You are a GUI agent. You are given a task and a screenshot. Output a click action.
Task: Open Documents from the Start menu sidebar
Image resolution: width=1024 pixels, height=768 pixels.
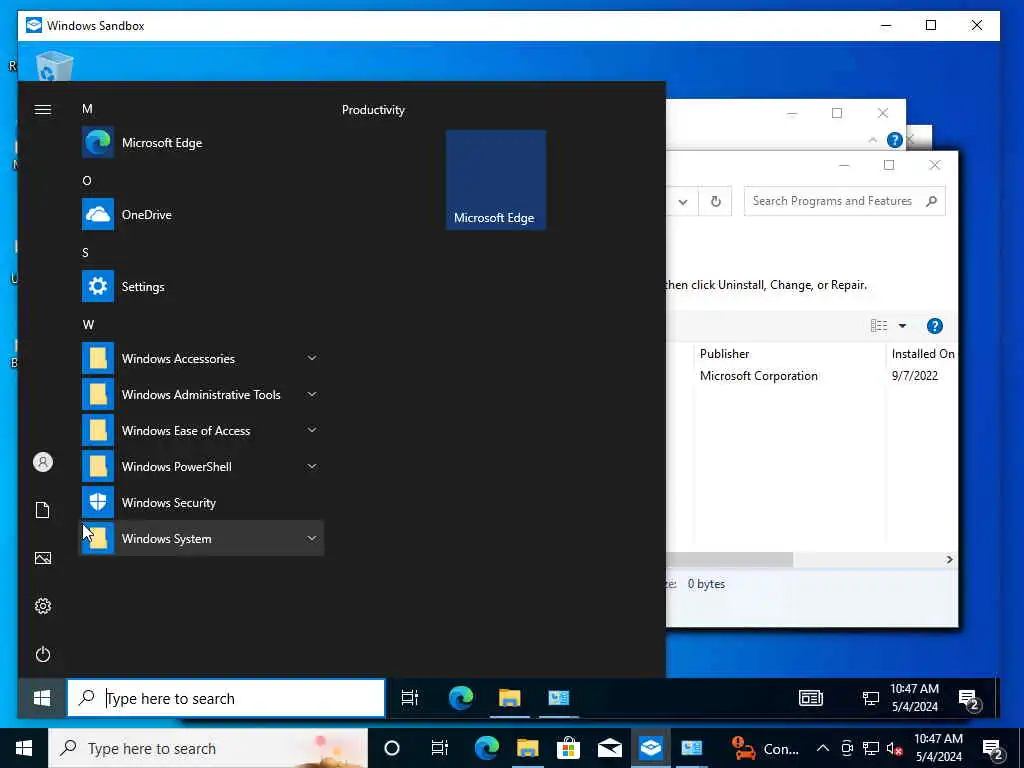[42, 510]
